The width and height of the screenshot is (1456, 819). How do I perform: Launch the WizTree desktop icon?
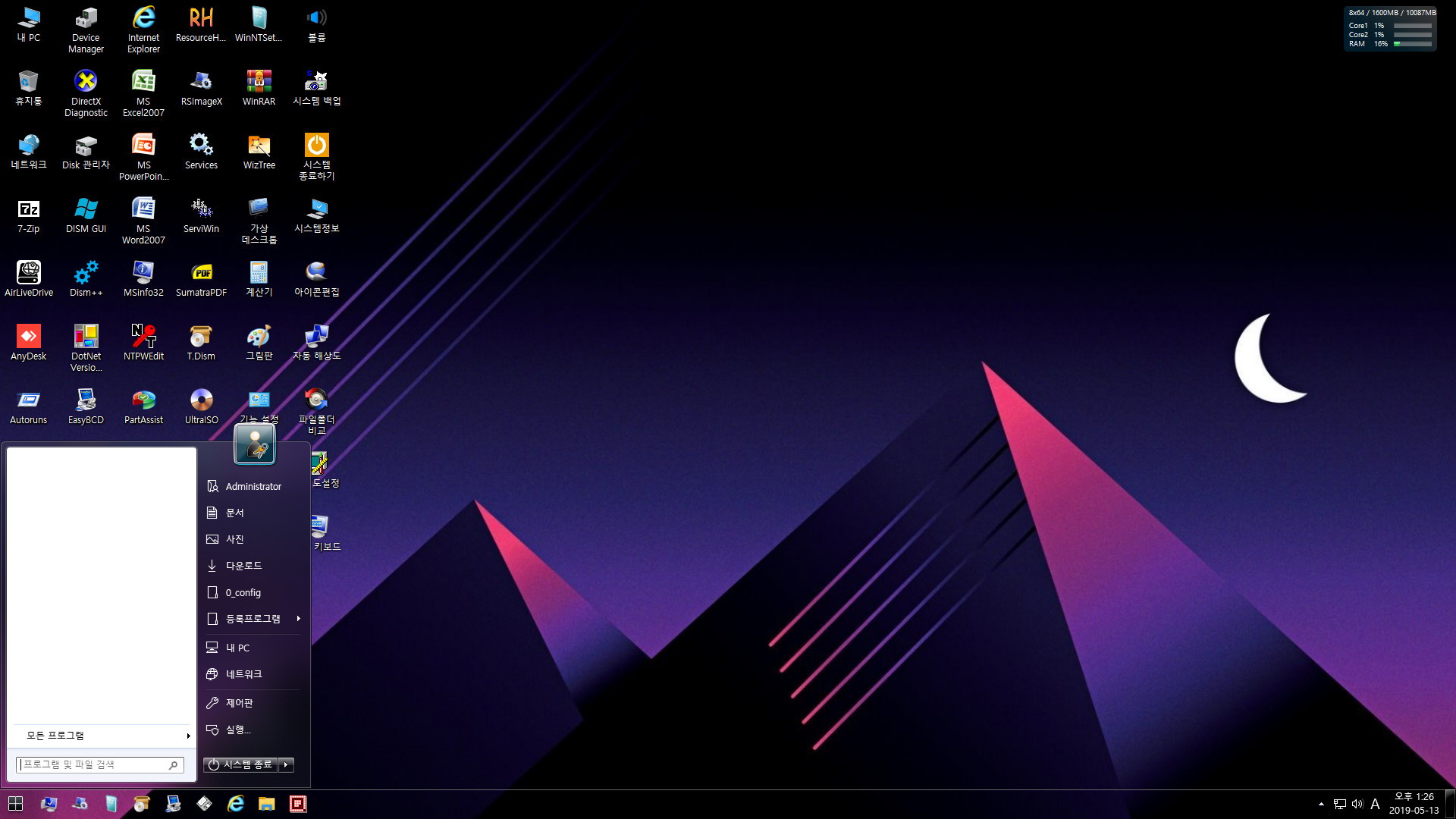point(259,151)
